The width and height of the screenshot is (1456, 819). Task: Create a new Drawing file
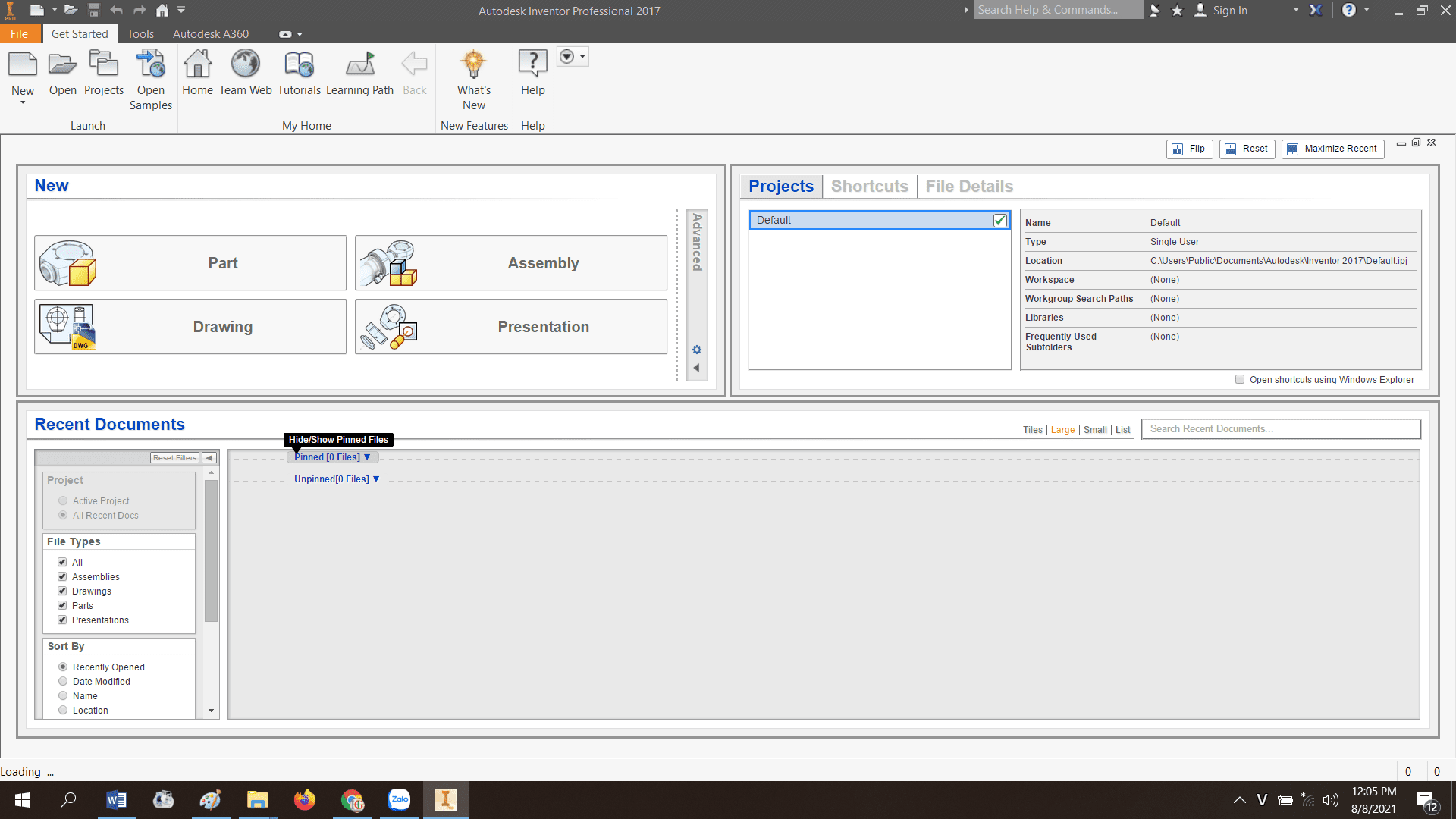point(190,327)
